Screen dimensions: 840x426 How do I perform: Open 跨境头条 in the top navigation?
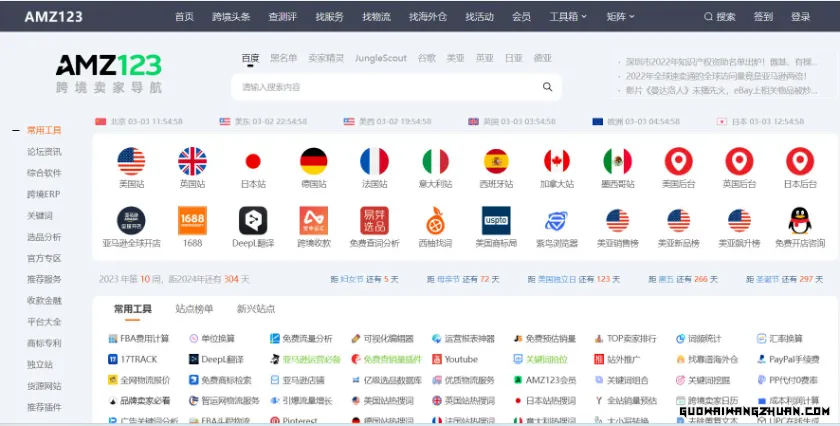[x=231, y=17]
